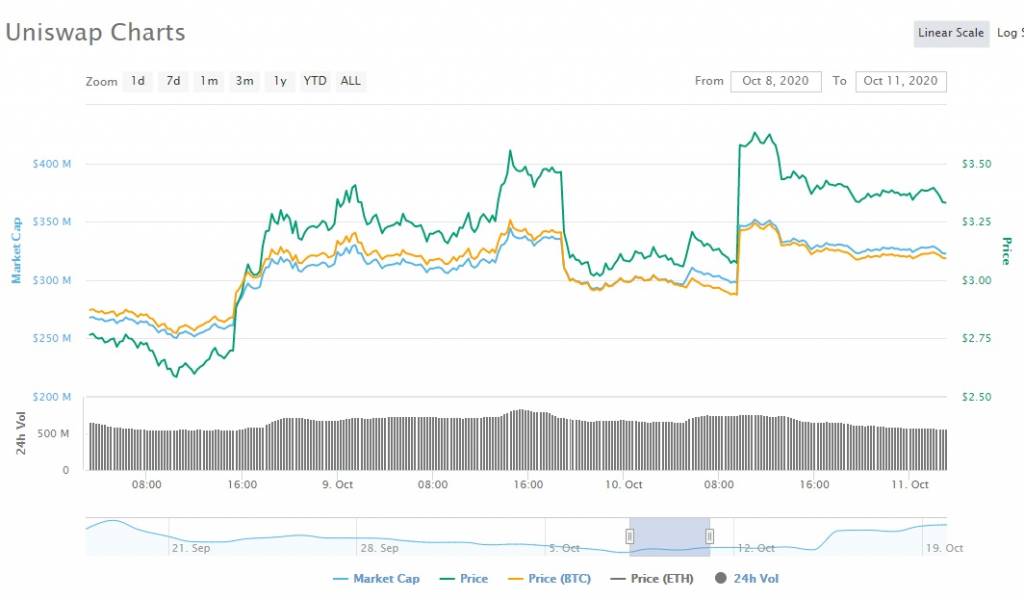The height and width of the screenshot is (600, 1024).
Task: Set zoom range to 1m
Action: [x=209, y=81]
